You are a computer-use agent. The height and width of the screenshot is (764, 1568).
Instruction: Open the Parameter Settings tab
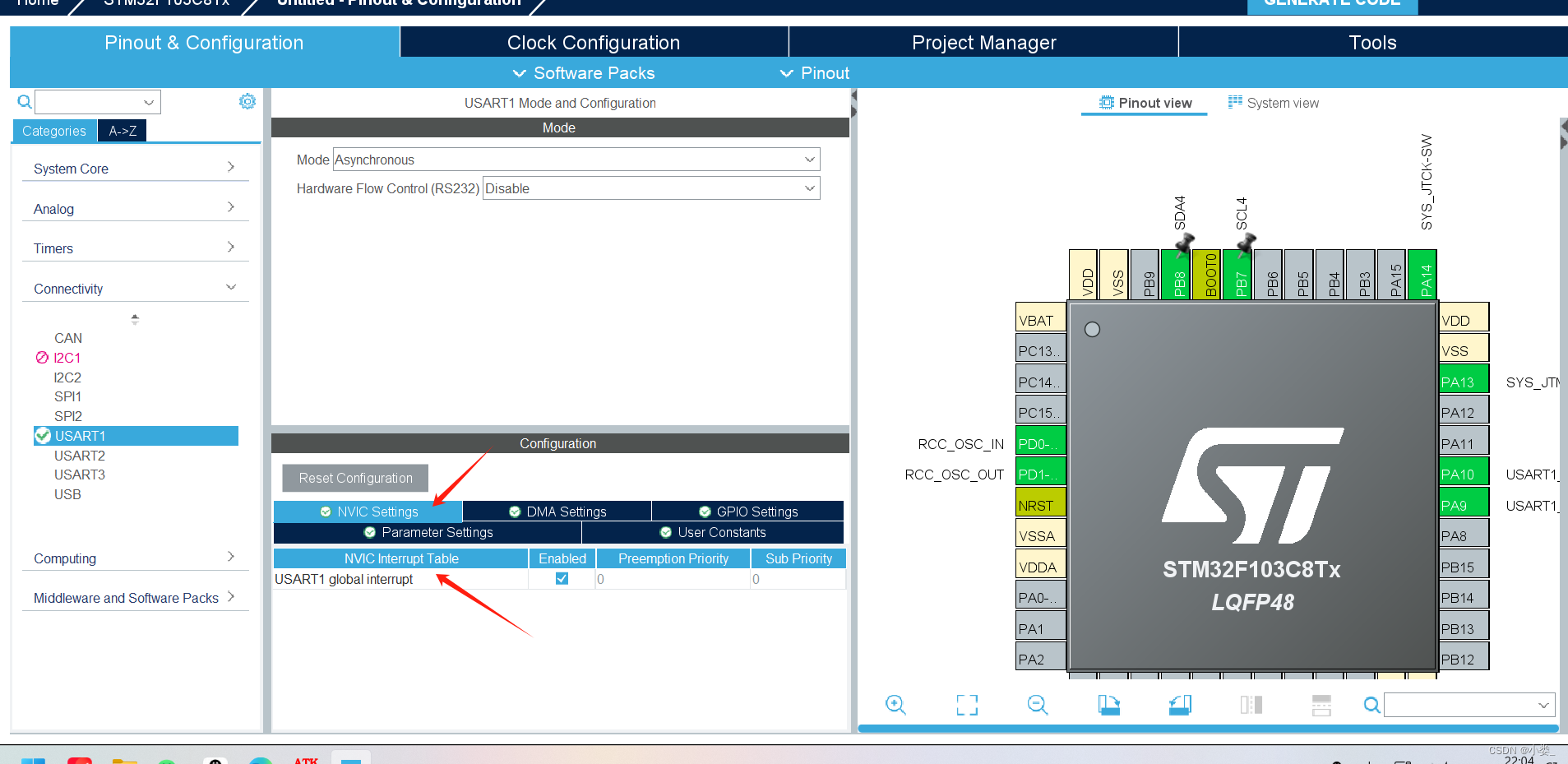click(x=428, y=532)
